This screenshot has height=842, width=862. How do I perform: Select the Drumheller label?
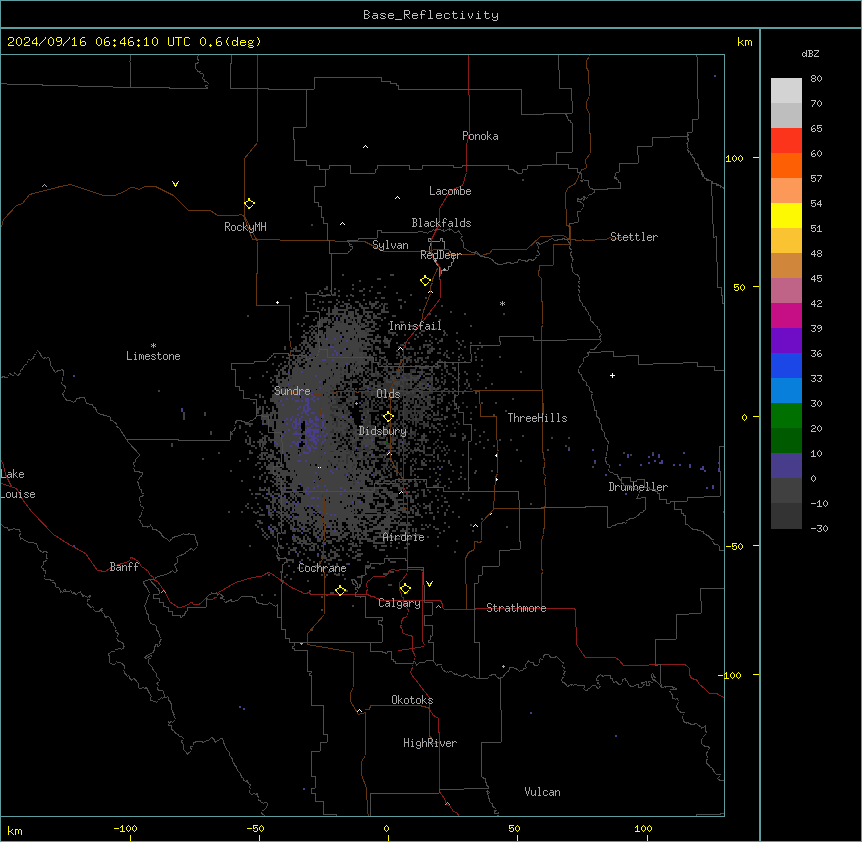638,487
